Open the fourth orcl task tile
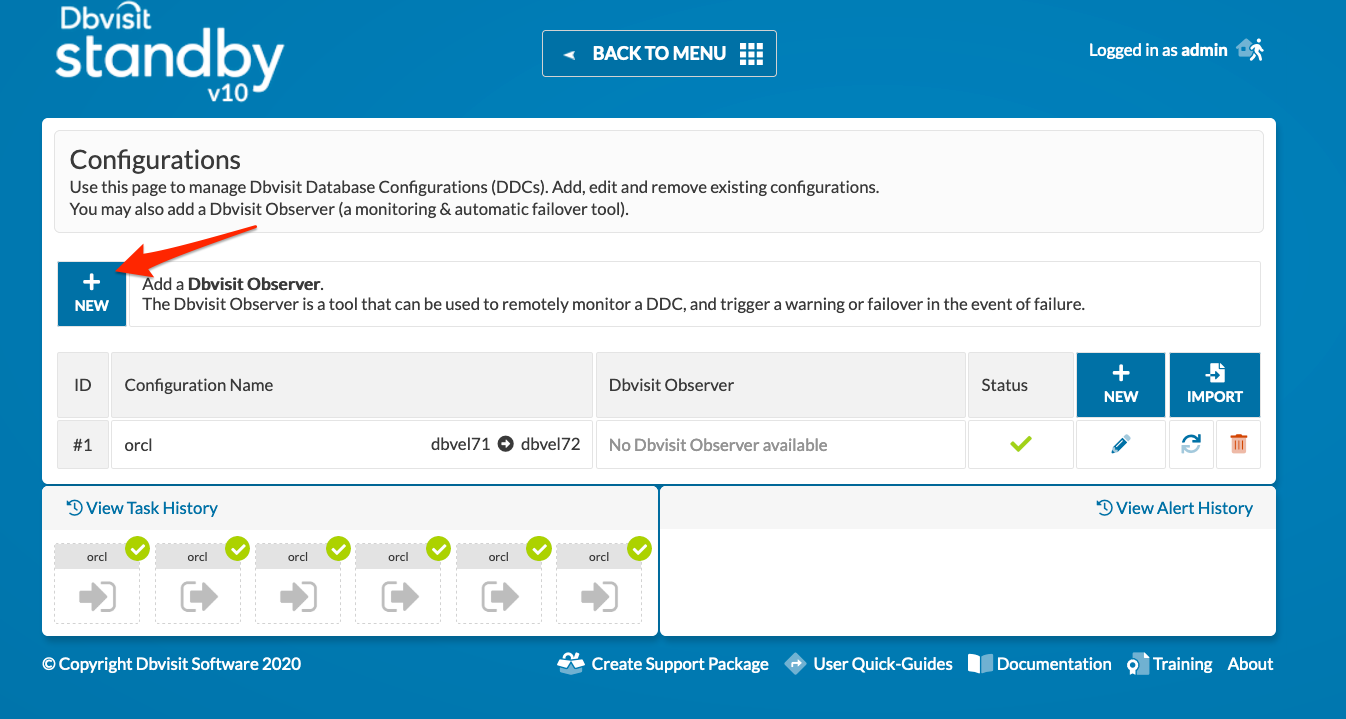 pyautogui.click(x=398, y=583)
